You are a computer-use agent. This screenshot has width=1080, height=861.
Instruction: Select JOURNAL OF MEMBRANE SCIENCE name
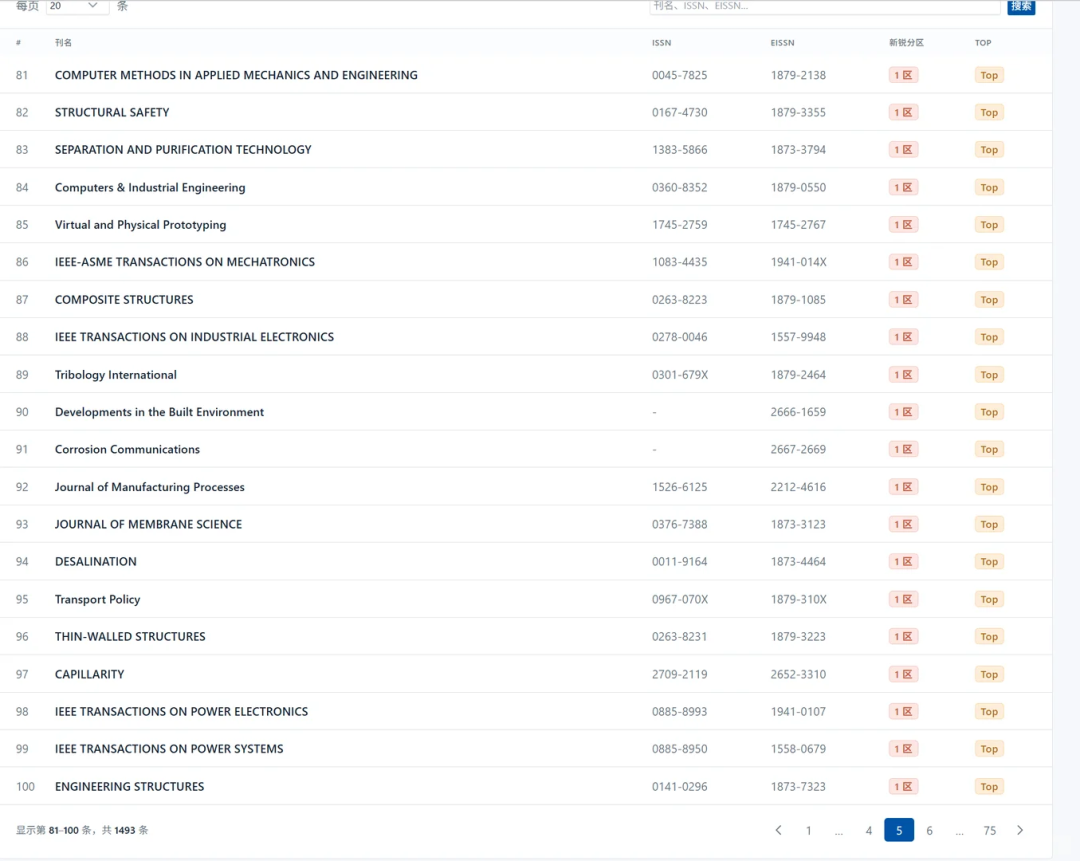click(x=148, y=524)
